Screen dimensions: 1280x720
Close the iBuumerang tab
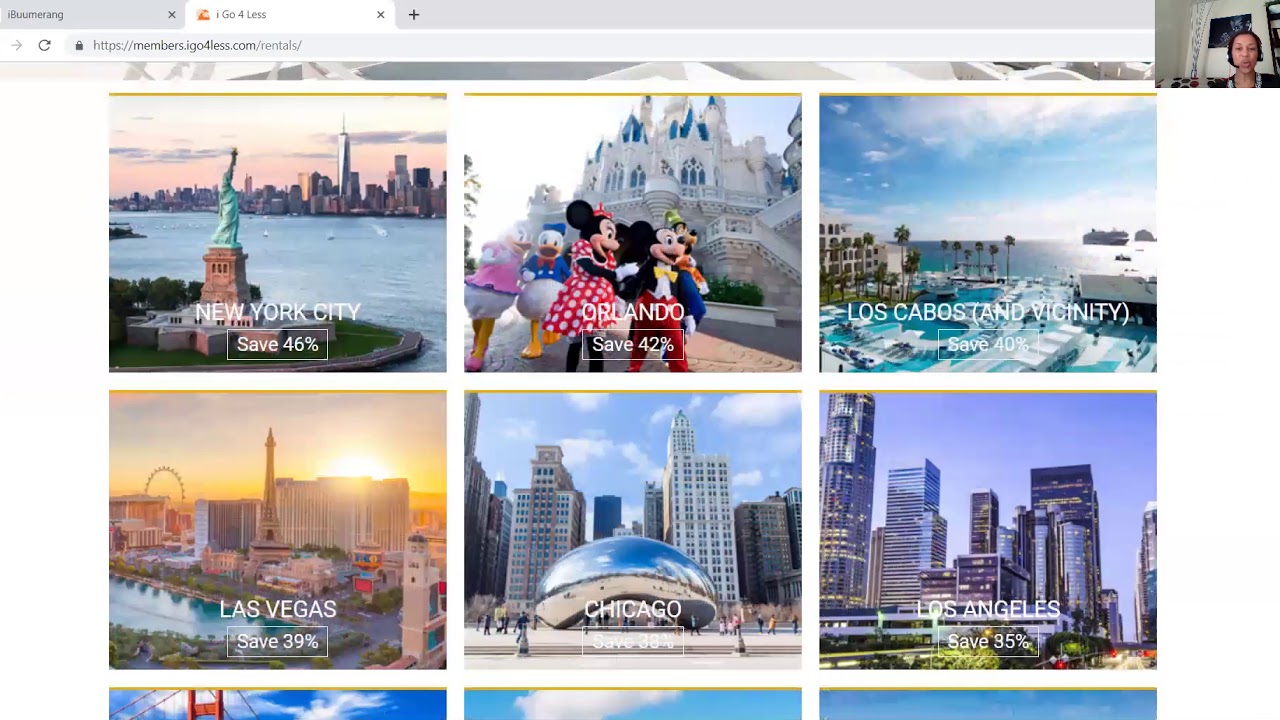(172, 15)
